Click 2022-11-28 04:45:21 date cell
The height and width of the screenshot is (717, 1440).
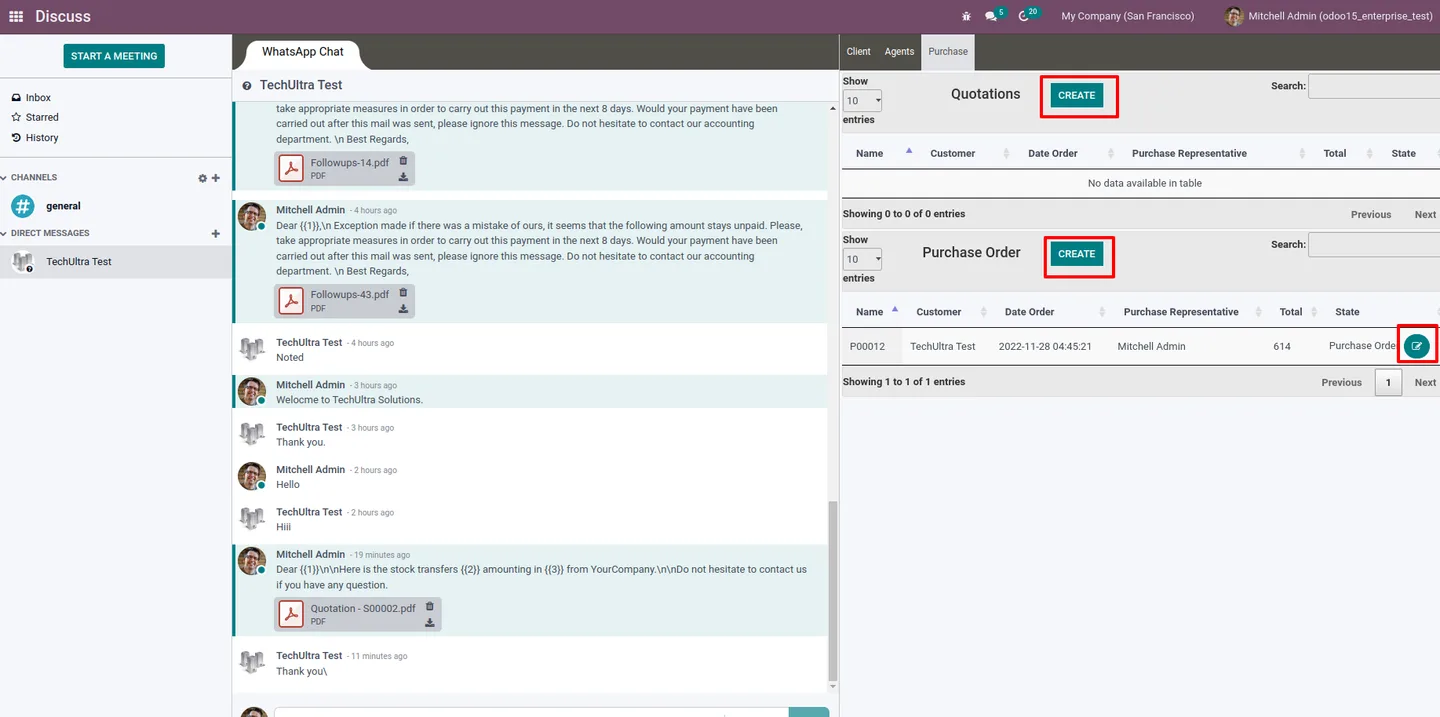1045,346
